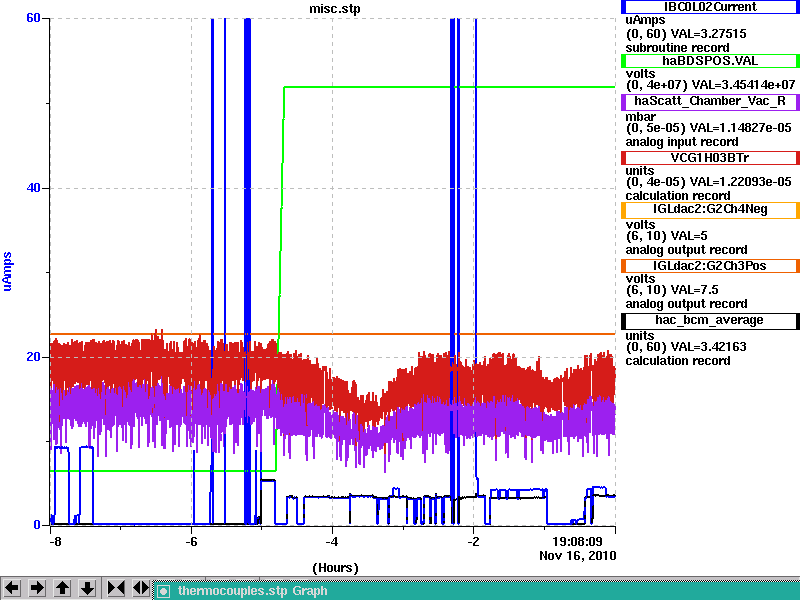Click the -6 hours axis label

tap(191, 542)
